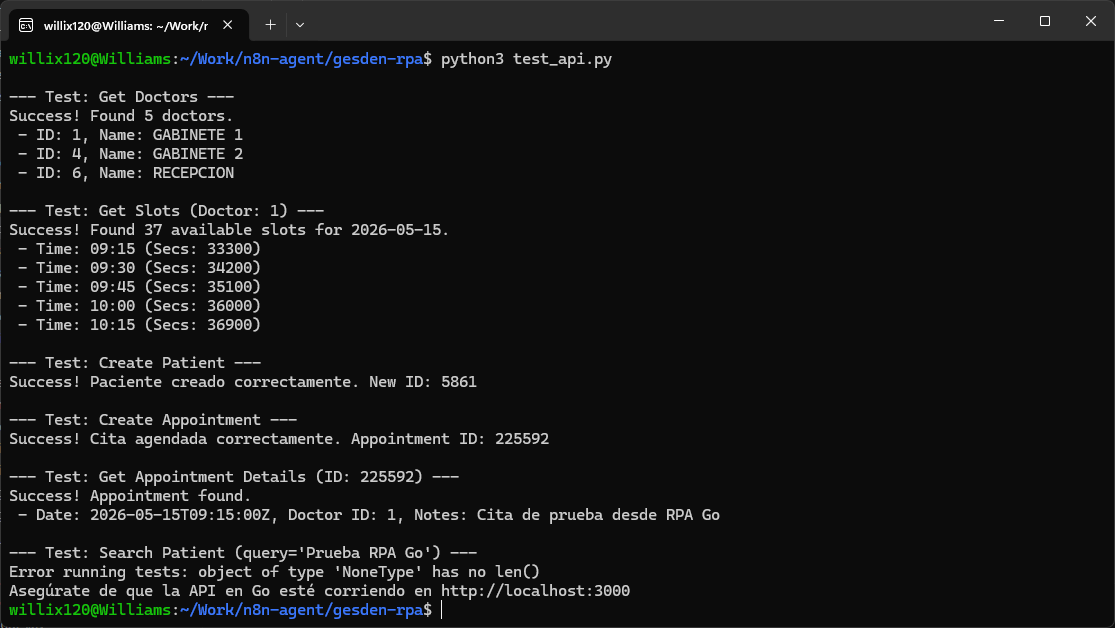Click the 'Time: 10:15 (Secs: 36900)' line
Screen dimensions: 1115x628
139,325
